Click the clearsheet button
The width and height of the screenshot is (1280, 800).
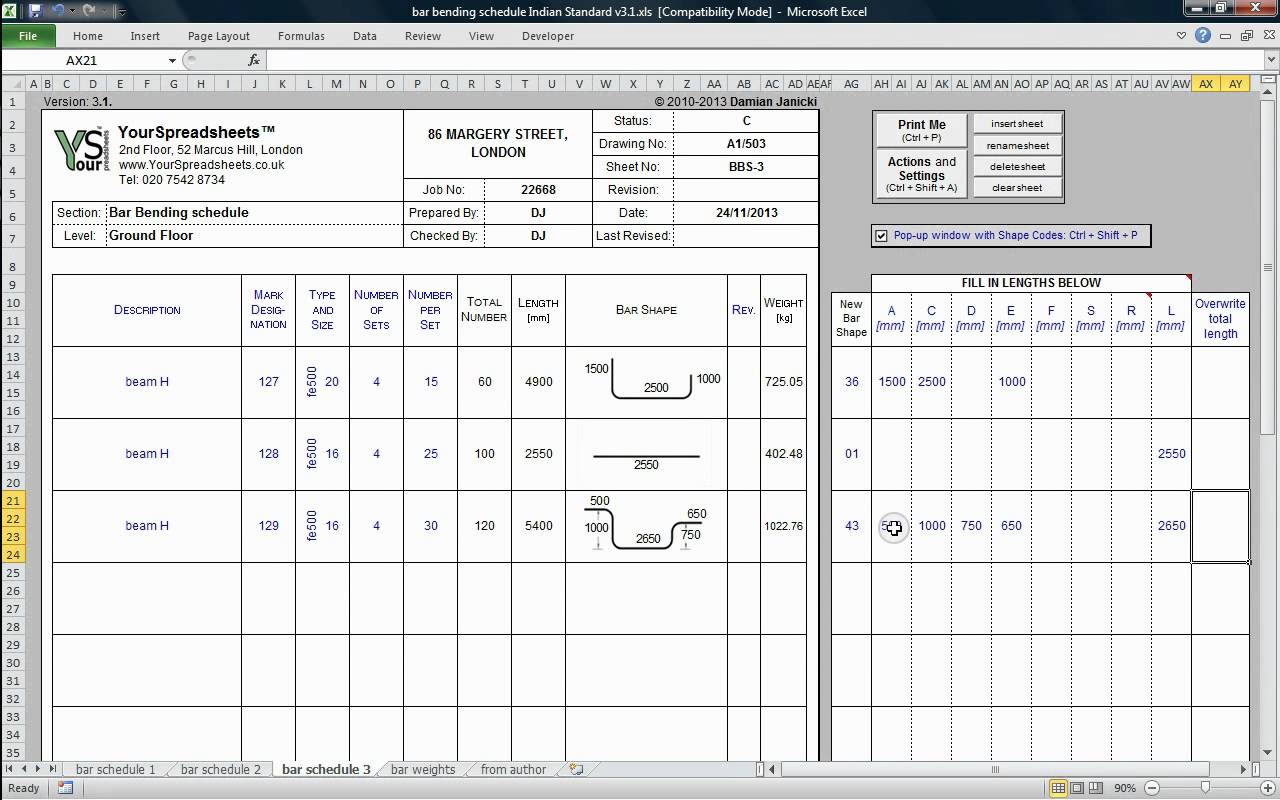click(1017, 188)
